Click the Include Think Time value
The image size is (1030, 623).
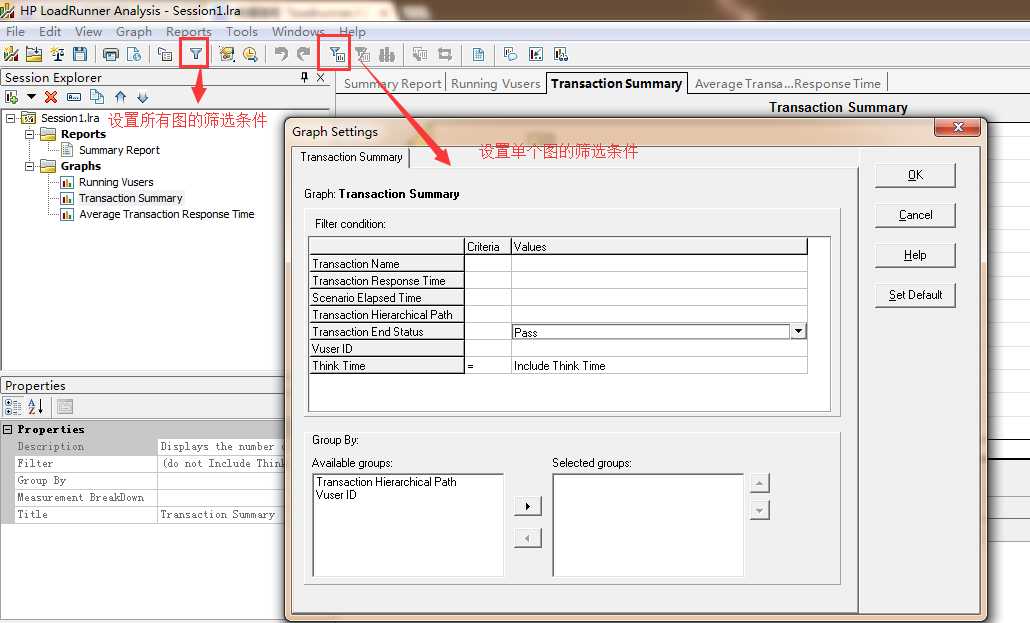(559, 366)
